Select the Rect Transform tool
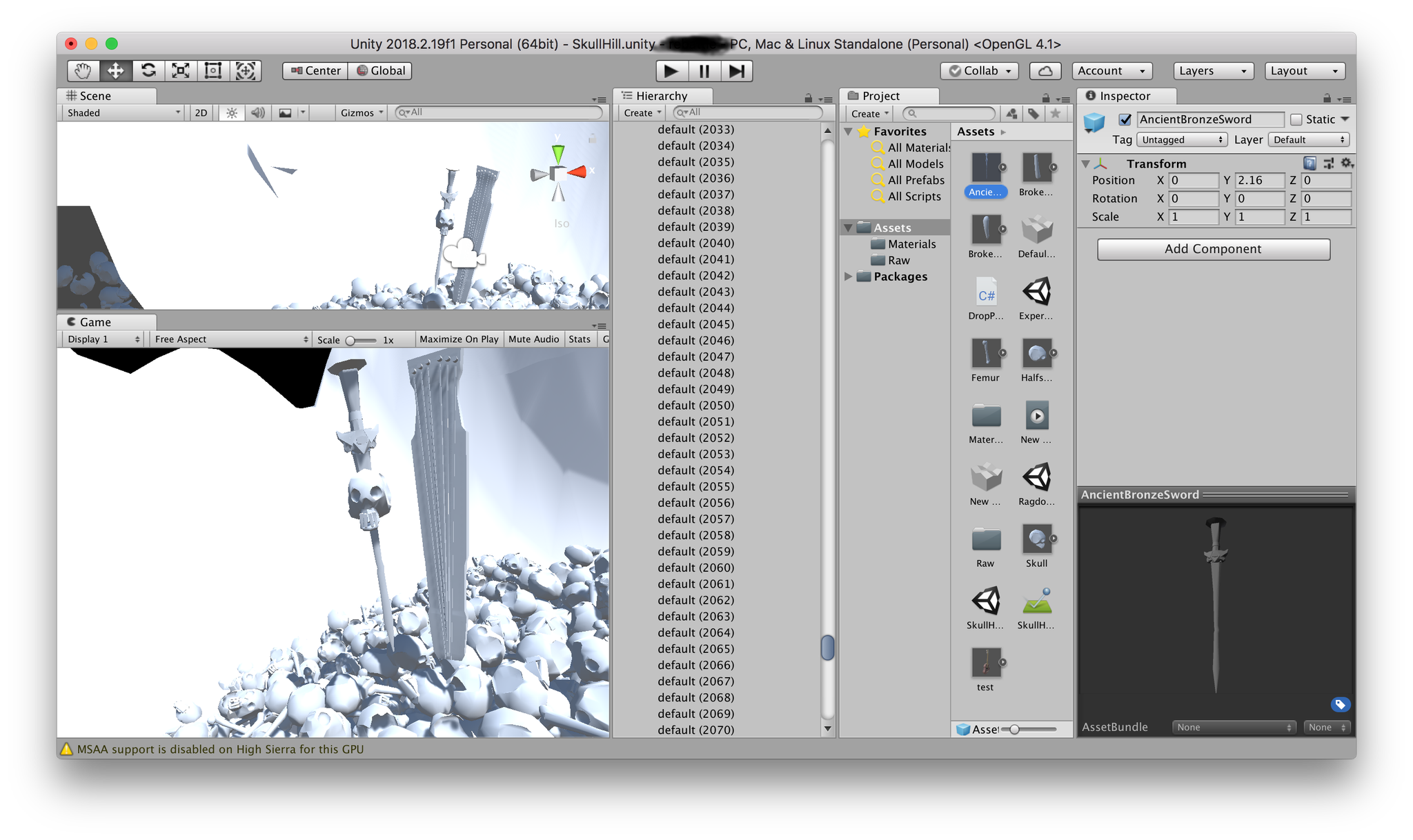This screenshot has height=840, width=1413. 213,70
